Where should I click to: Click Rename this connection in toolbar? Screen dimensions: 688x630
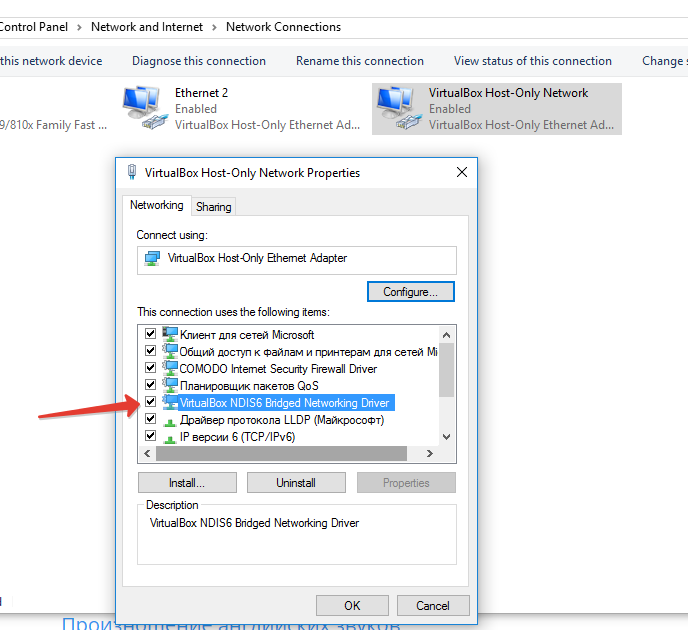360,61
